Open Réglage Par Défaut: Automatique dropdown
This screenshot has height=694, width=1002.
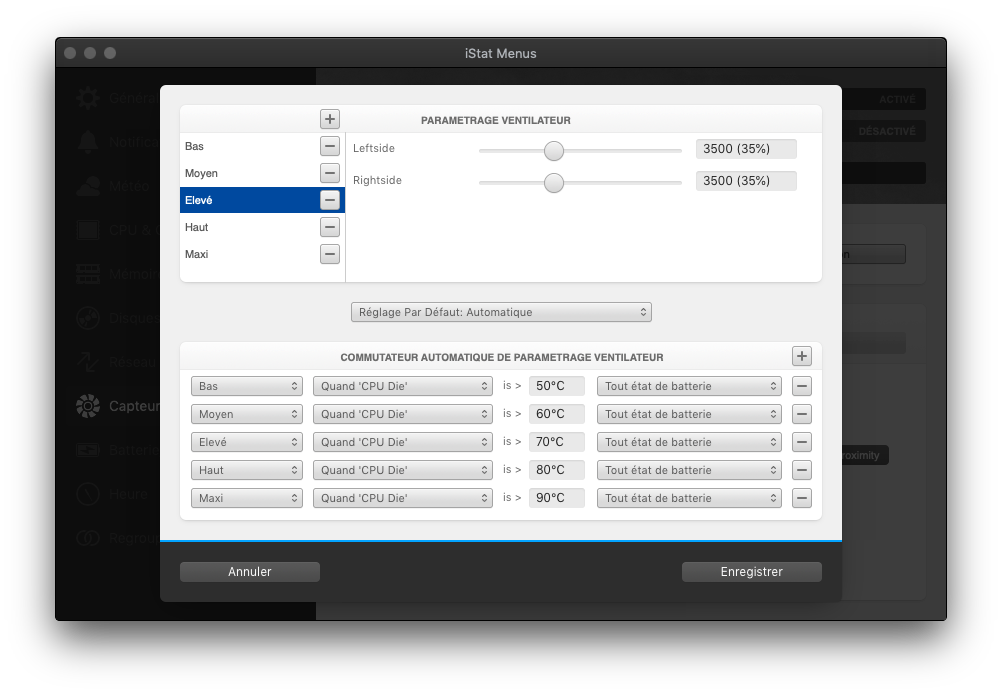coord(501,312)
